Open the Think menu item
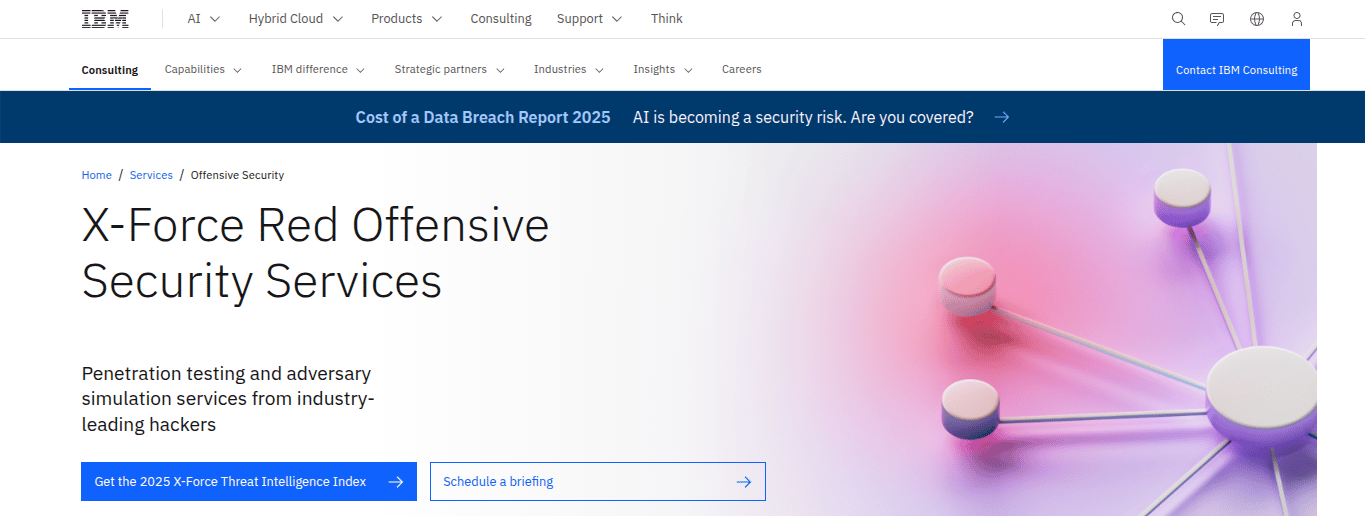The height and width of the screenshot is (516, 1365). (x=667, y=19)
